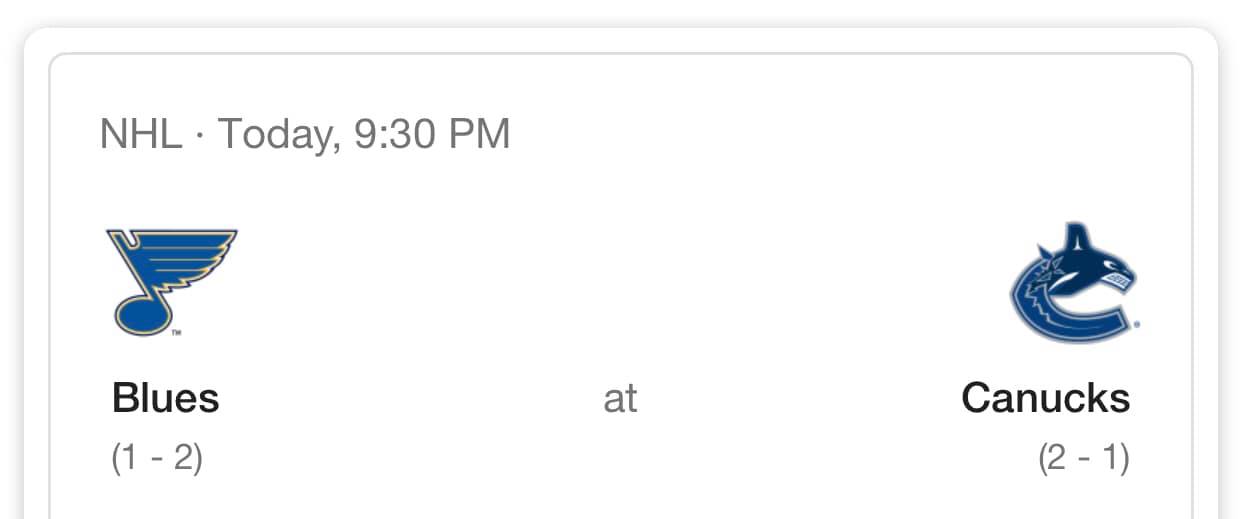Open the Blues team name link
1242x519 pixels.
tap(165, 398)
